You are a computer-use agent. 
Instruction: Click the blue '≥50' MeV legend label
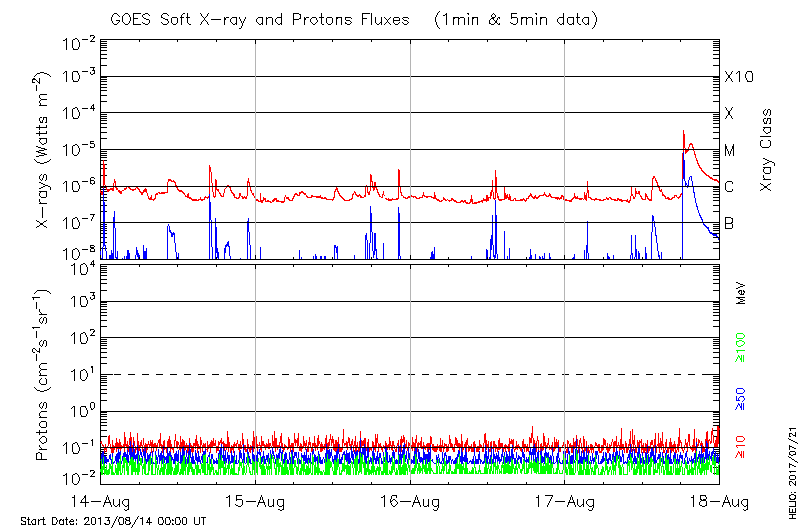pyautogui.click(x=742, y=399)
